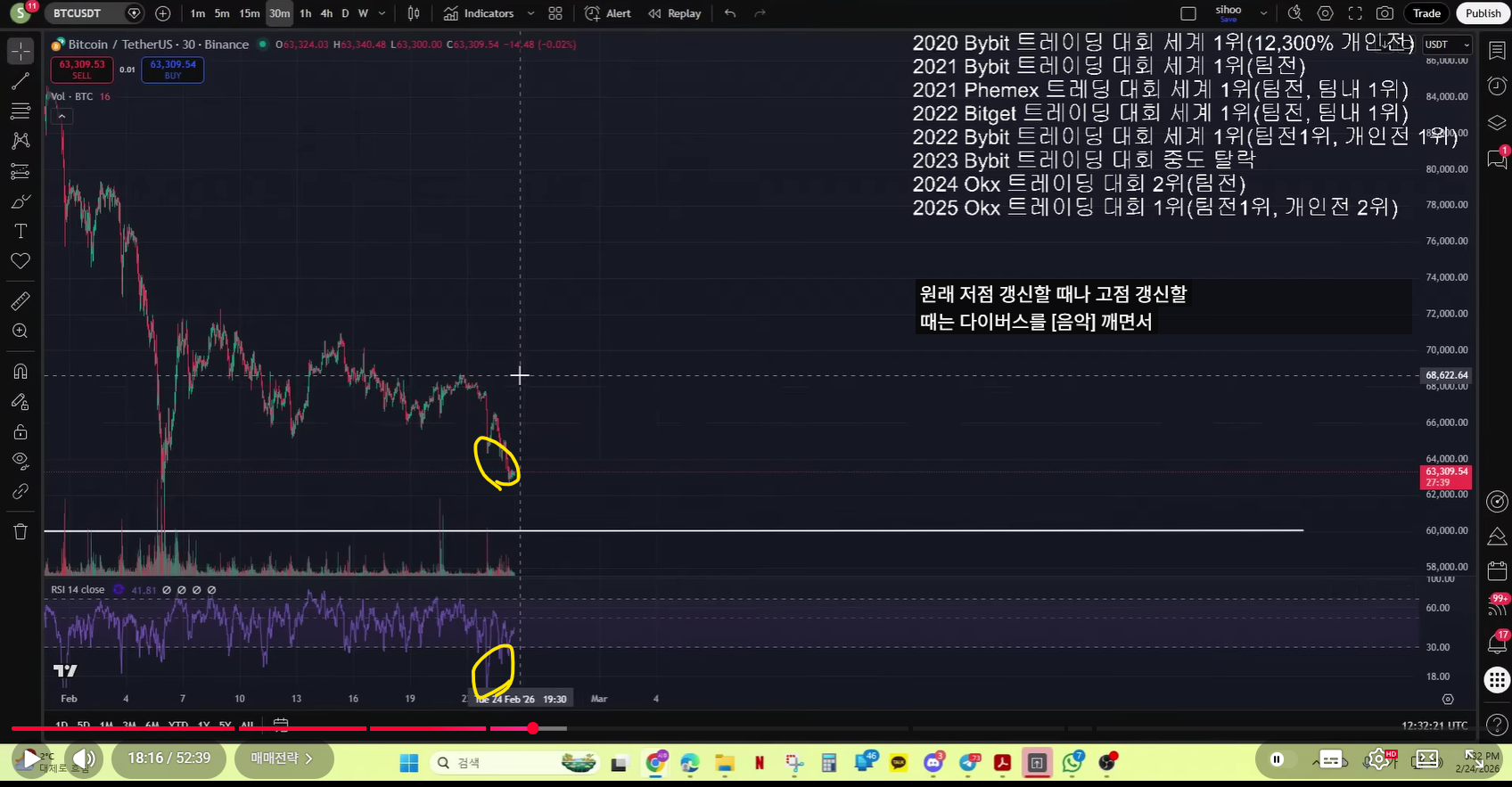This screenshot has width=1512, height=787.
Task: Open the object tree layers icon
Action: [x=1497, y=122]
